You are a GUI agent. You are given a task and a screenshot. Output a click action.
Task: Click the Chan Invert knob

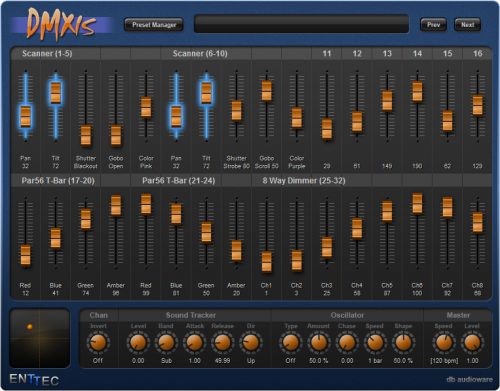coord(98,343)
